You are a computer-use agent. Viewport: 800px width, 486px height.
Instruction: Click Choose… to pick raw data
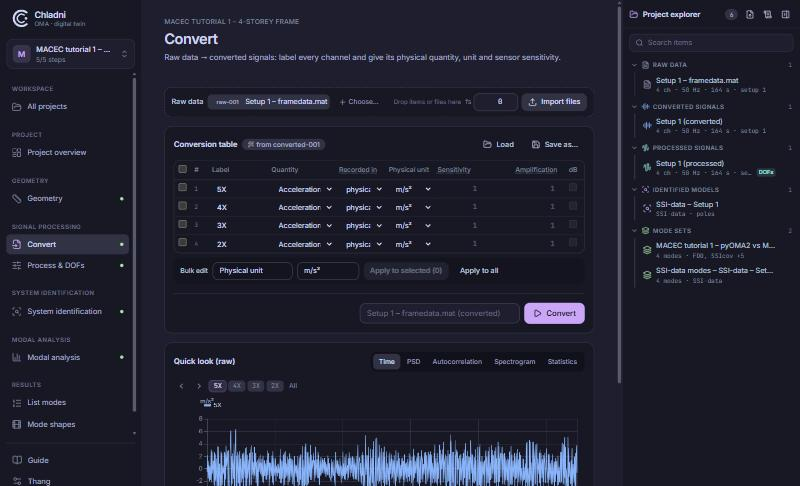tap(359, 102)
